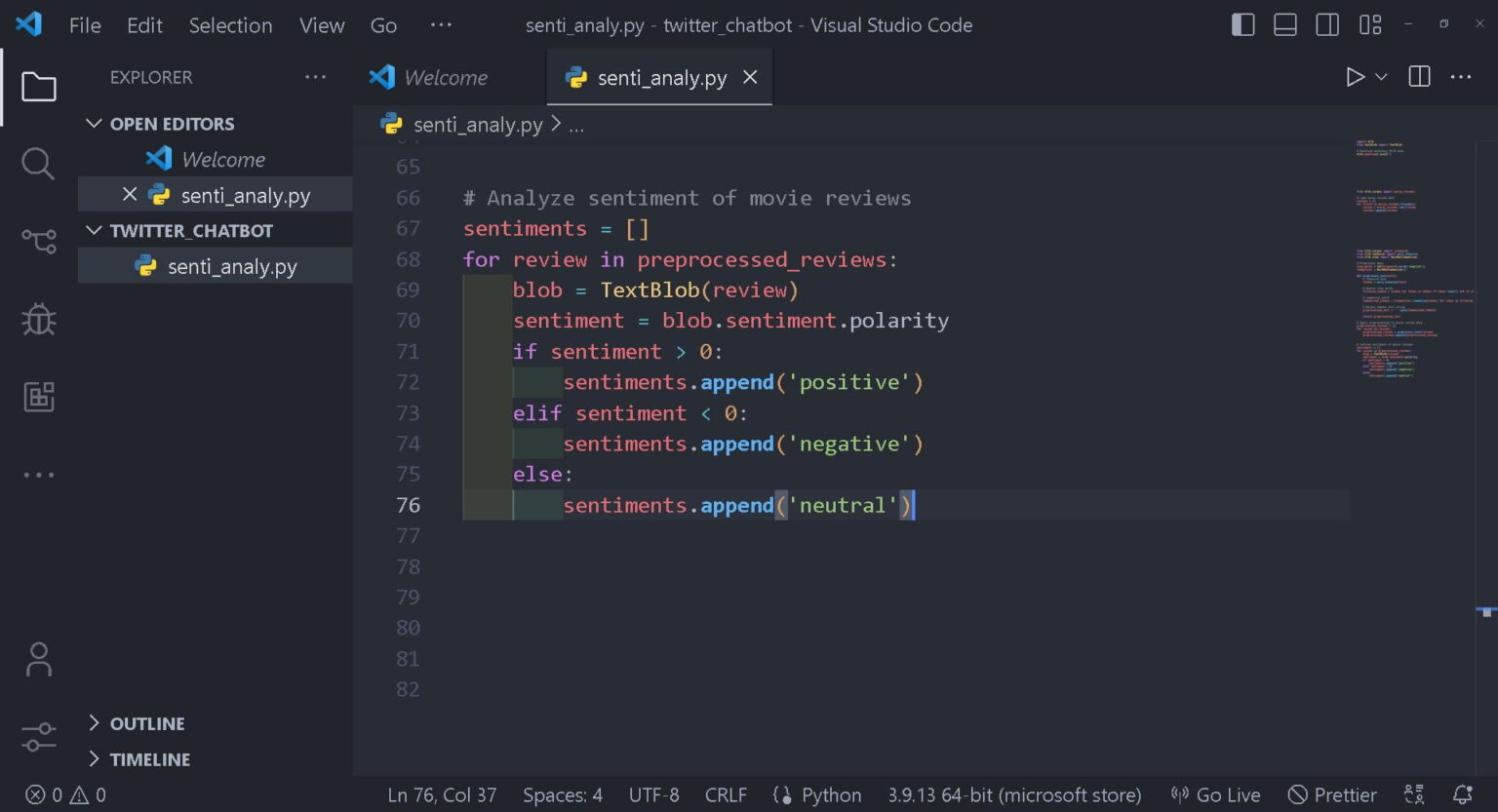1498x812 pixels.
Task: Click the Python language mode in status bar
Action: pyautogui.click(x=830, y=795)
